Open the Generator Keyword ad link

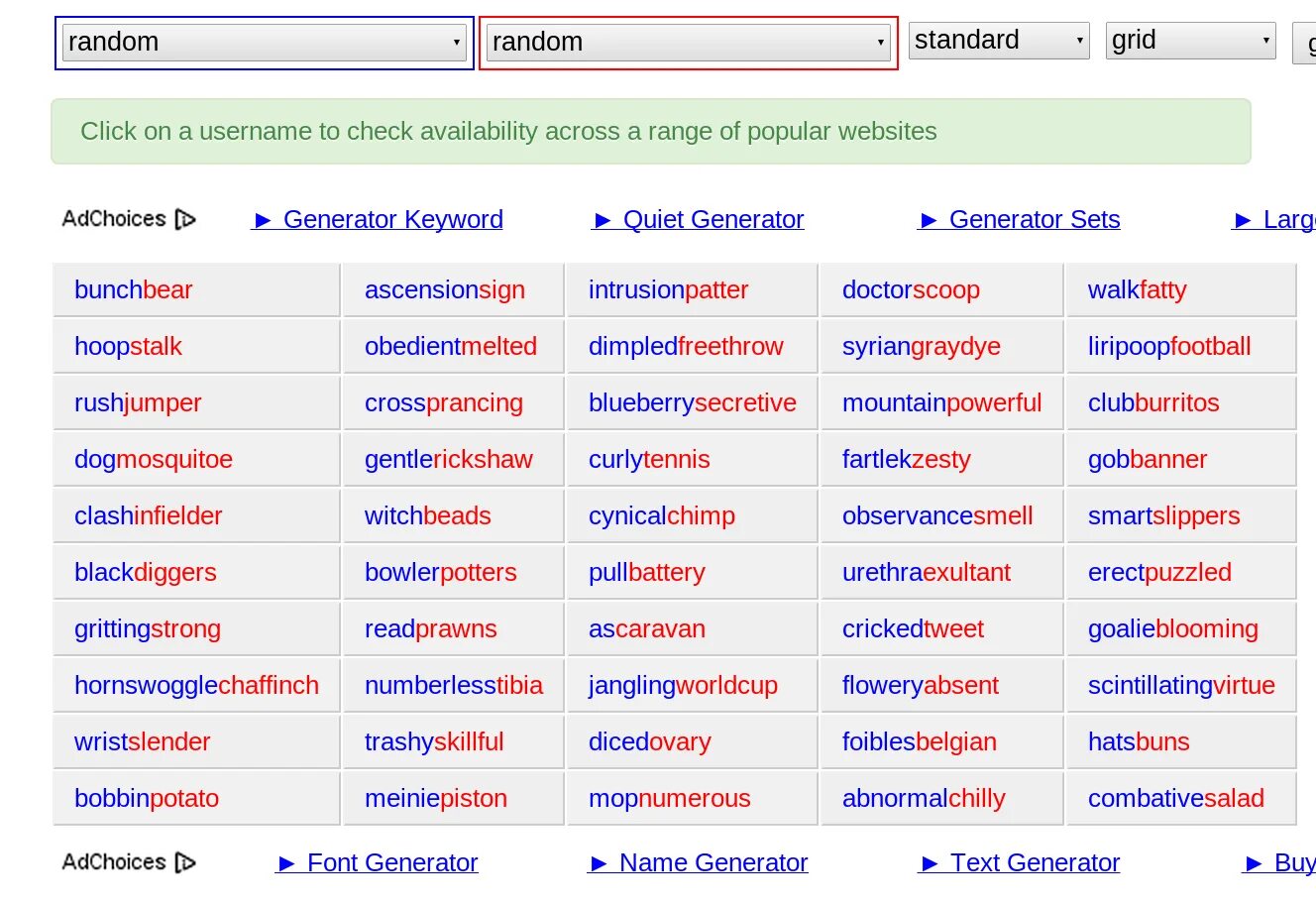[392, 219]
